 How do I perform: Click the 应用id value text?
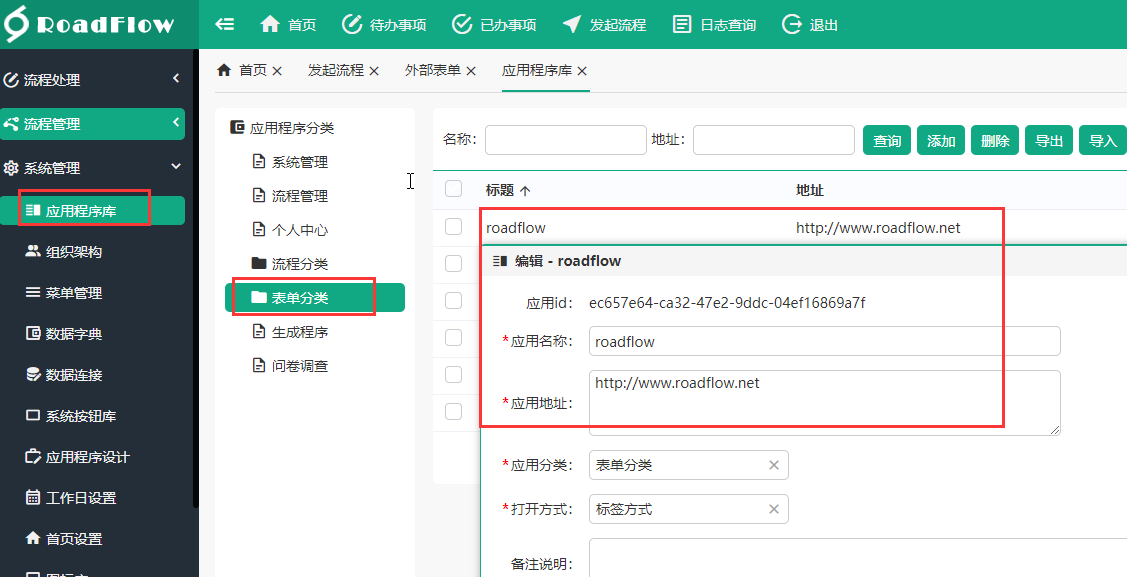[727, 303]
